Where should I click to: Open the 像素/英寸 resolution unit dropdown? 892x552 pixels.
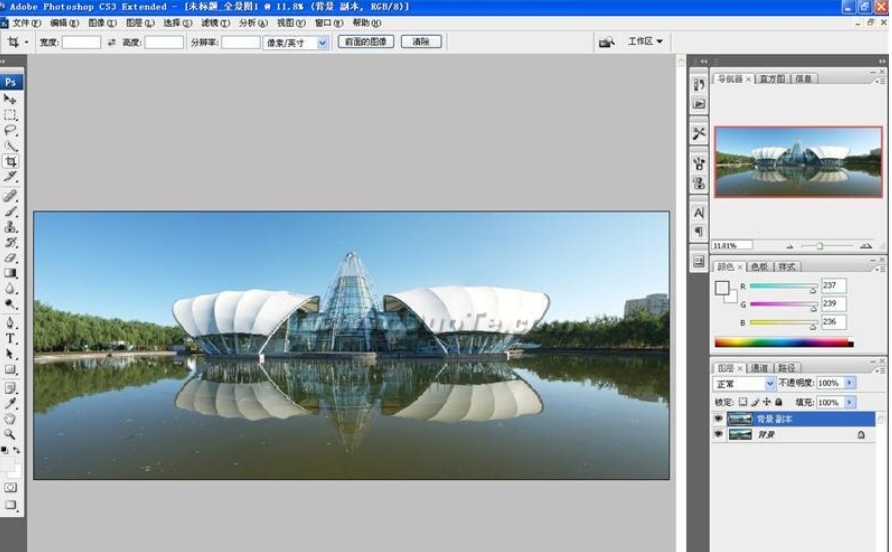[x=296, y=43]
